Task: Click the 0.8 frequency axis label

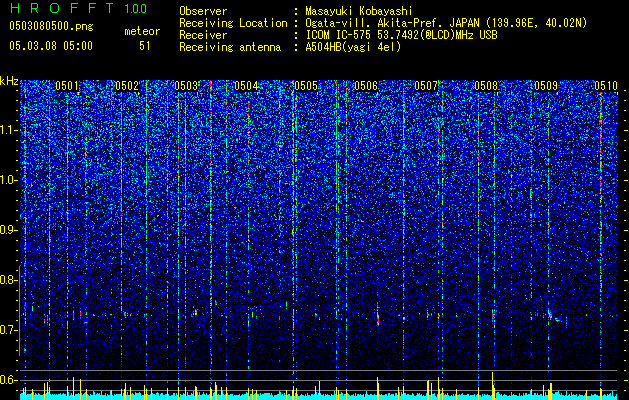Action: 8,280
